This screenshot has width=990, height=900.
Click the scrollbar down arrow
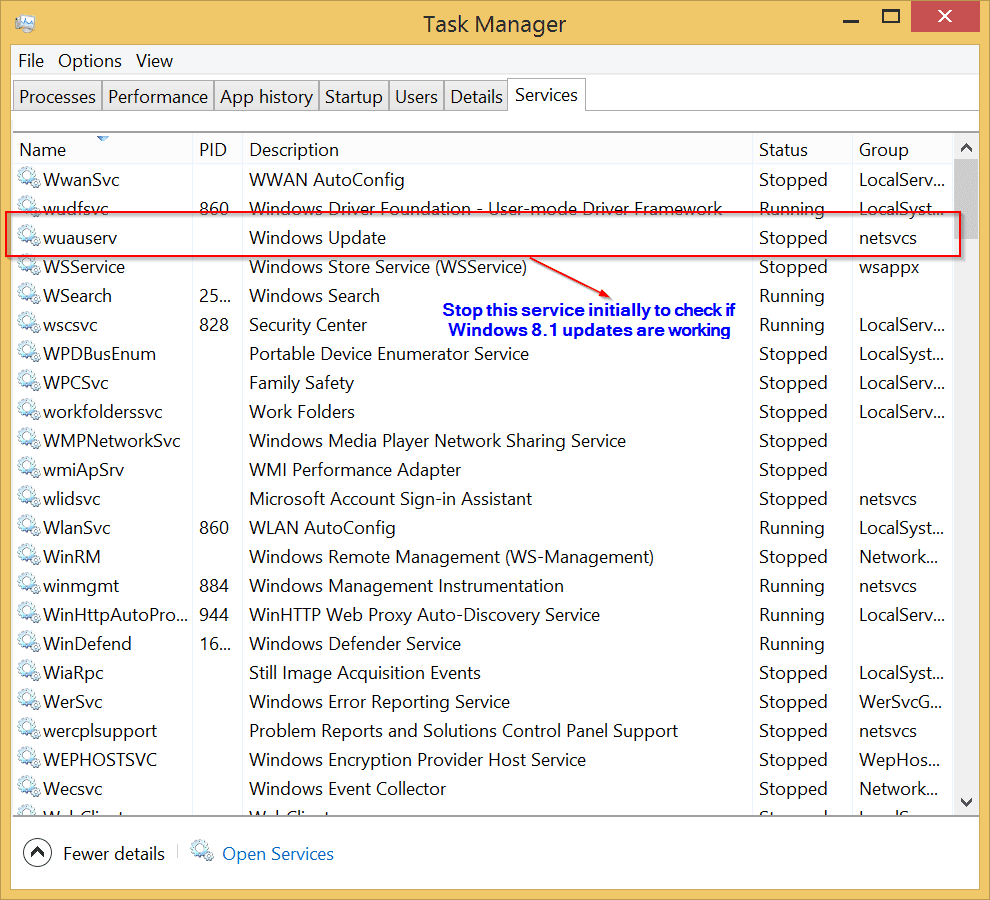[966, 801]
